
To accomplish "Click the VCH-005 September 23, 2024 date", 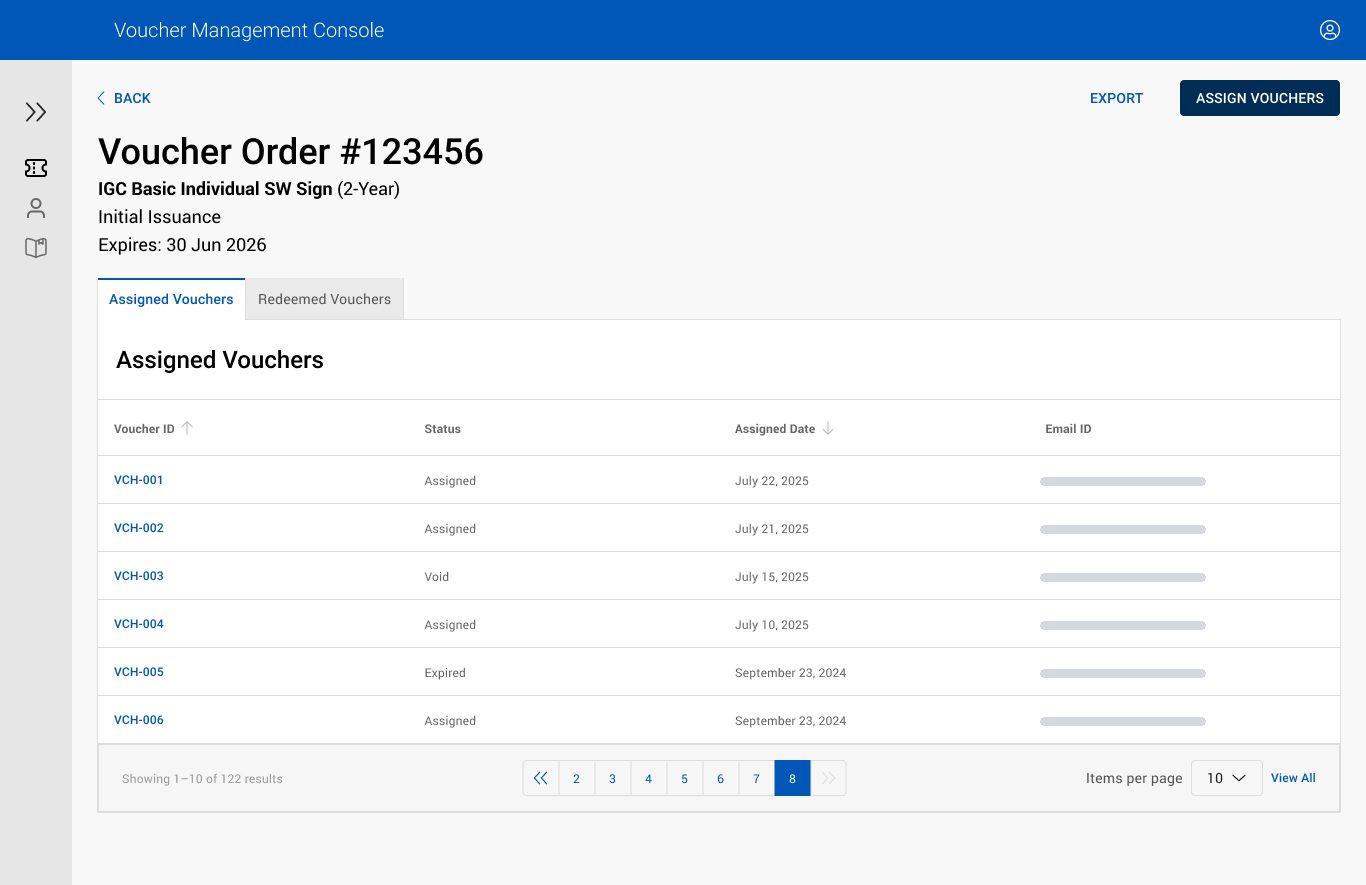I will pyautogui.click(x=790, y=673).
